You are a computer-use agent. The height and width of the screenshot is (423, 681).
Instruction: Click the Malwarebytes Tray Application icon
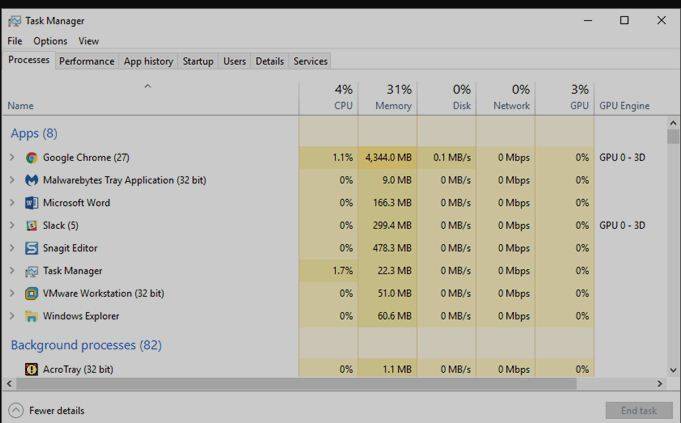pyautogui.click(x=31, y=180)
